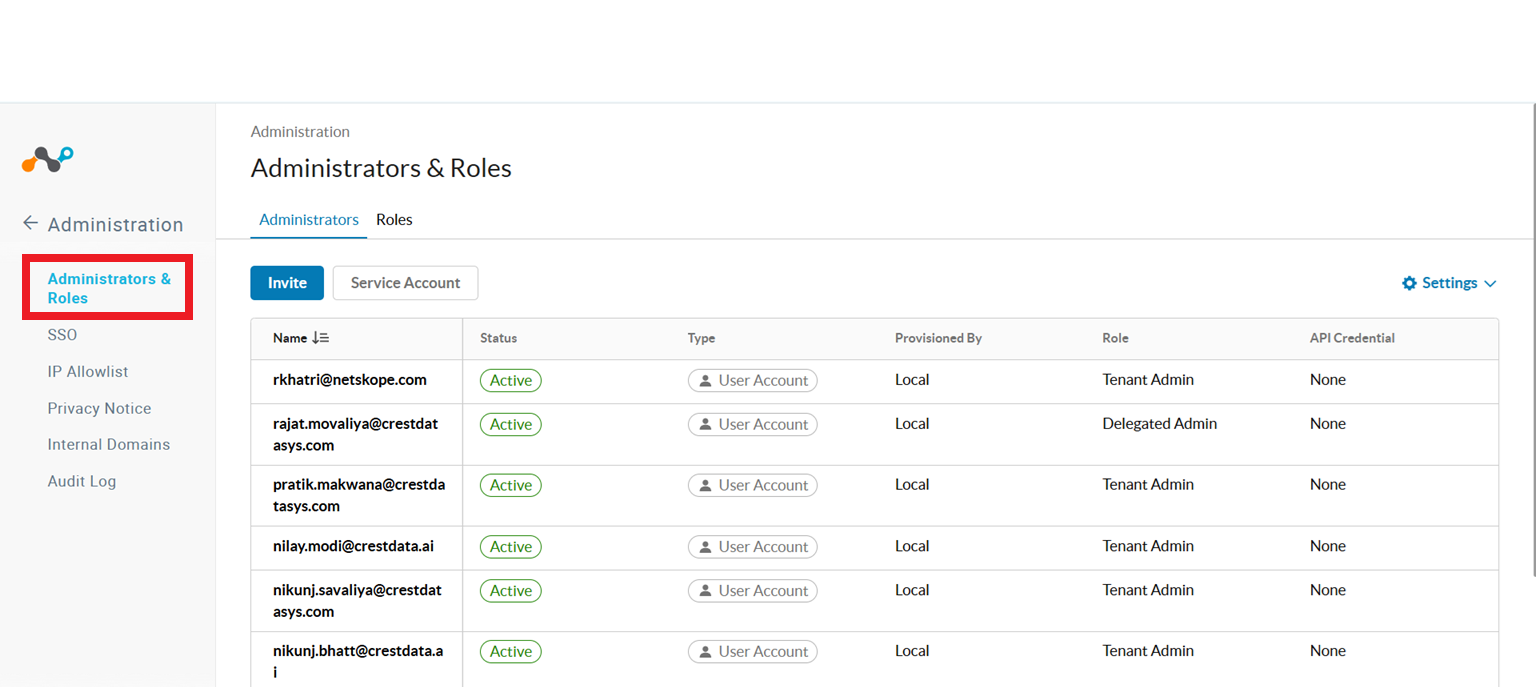This screenshot has width=1536, height=687.
Task: Click the Netskope logo icon
Action: coord(48,159)
